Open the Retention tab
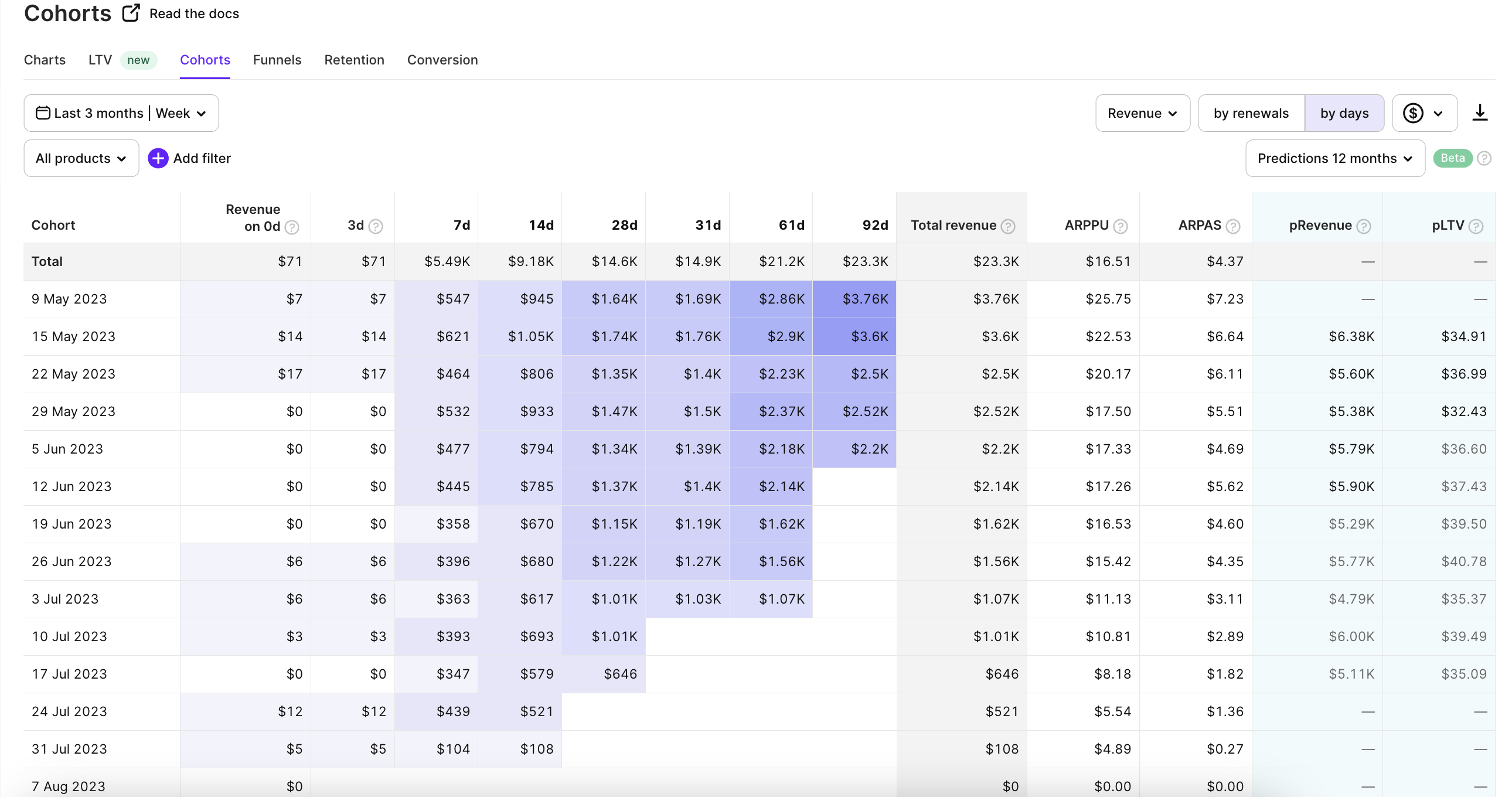This screenshot has width=1512, height=797. pos(354,60)
